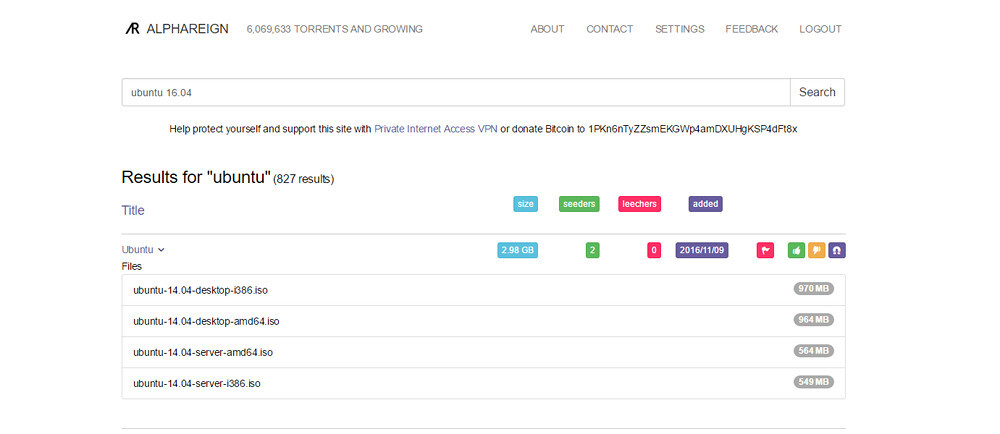Sort results by the seeders badge
Screen dimensions: 1000x434
click(x=579, y=204)
